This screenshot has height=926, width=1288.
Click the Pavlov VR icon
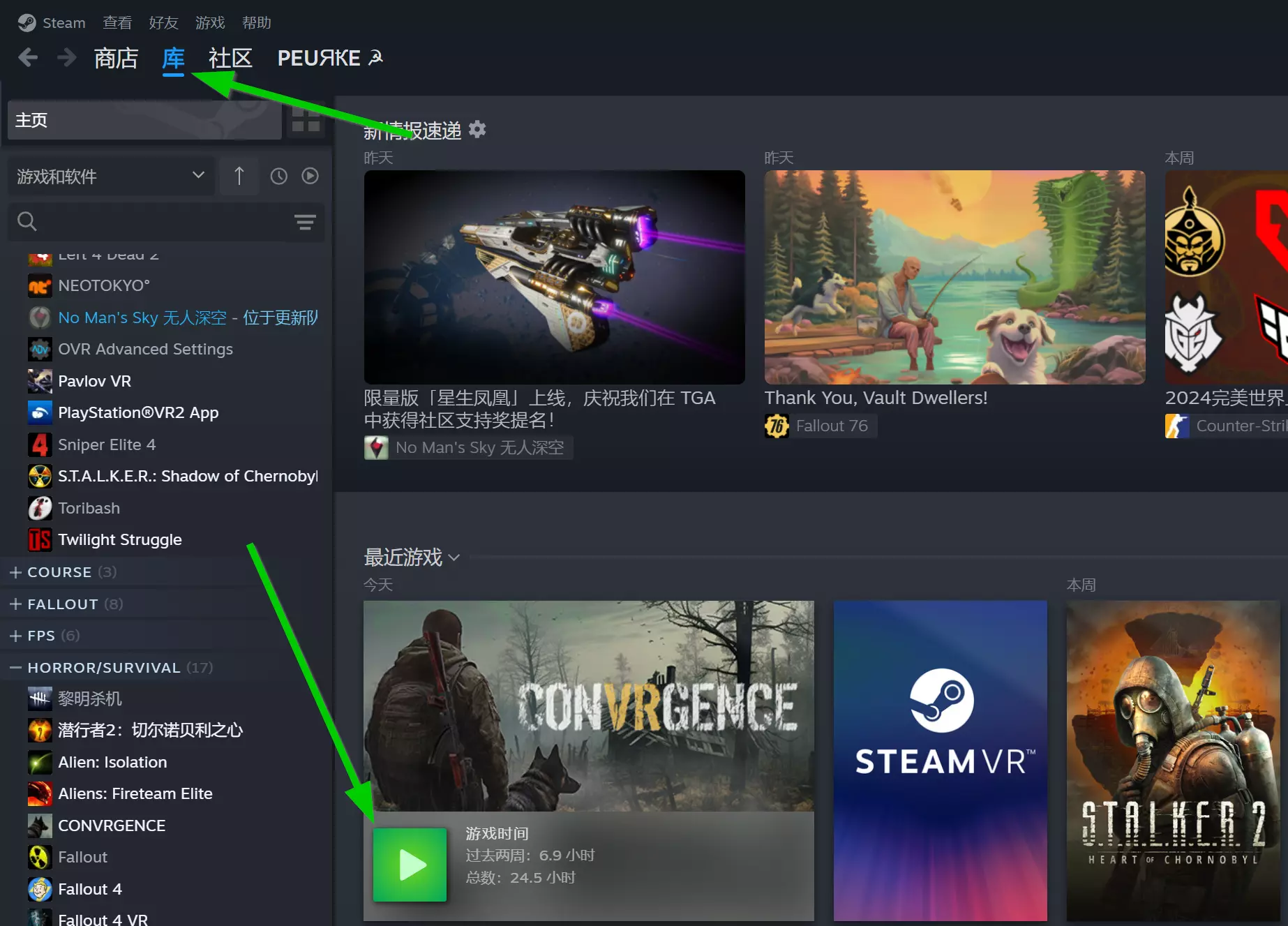coord(40,381)
